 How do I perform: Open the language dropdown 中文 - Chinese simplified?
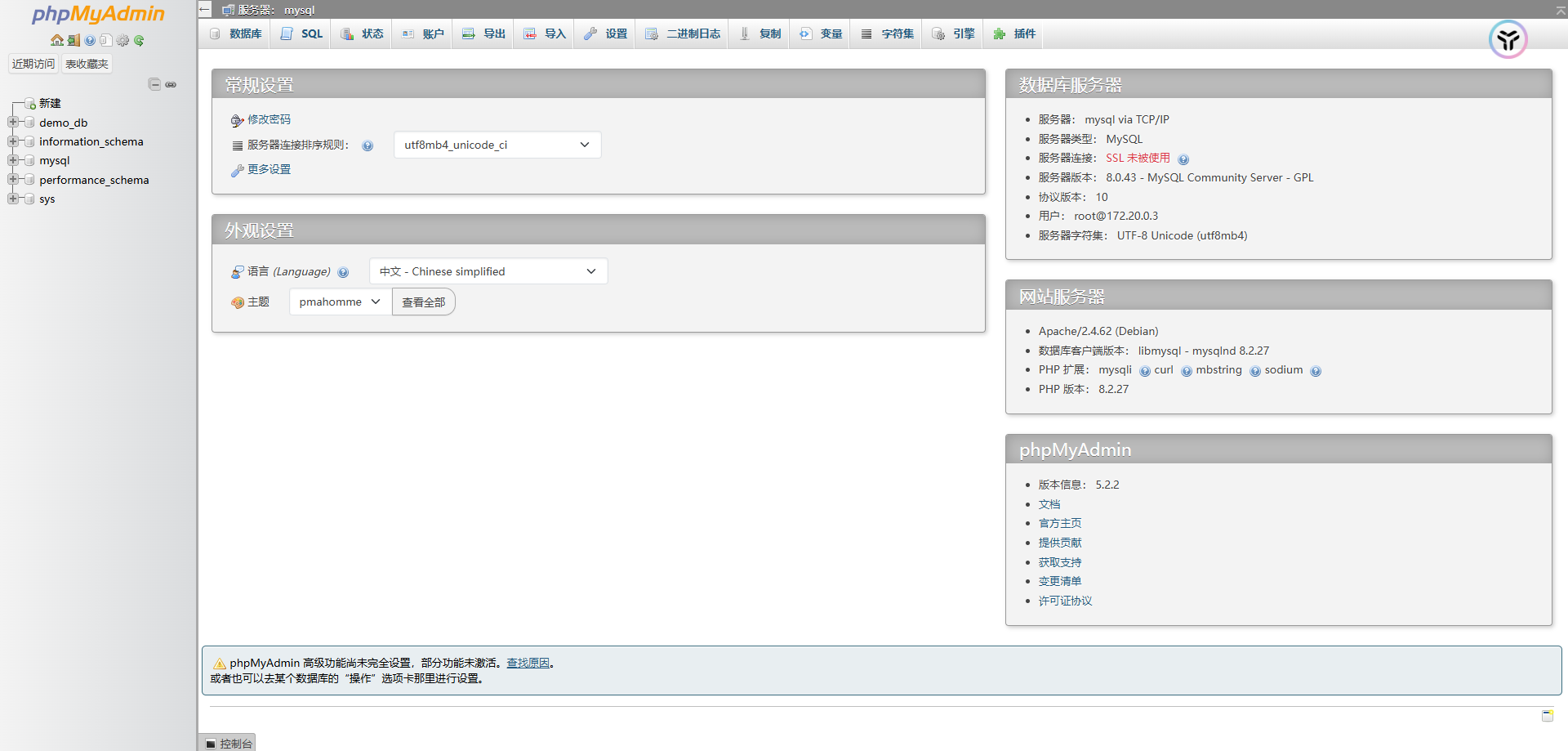pos(488,271)
